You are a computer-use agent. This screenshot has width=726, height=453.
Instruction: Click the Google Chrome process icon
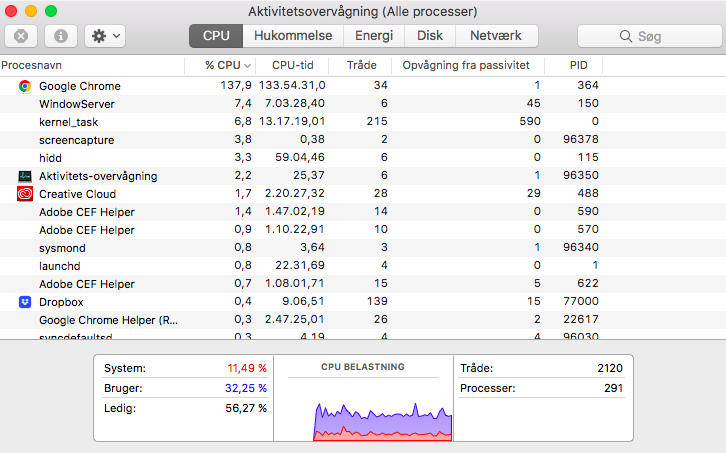tap(25, 86)
